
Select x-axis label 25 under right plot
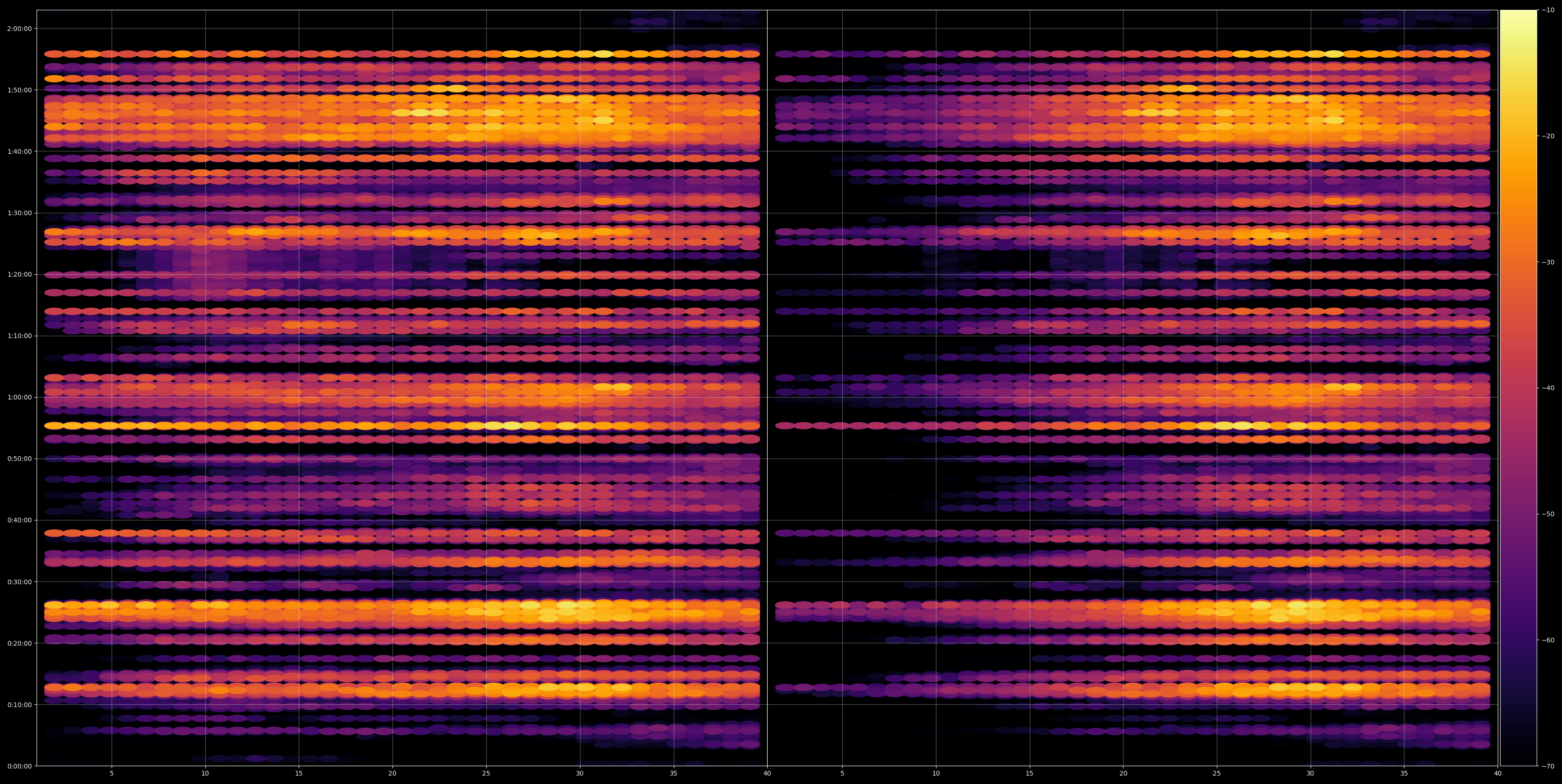pyautogui.click(x=1217, y=774)
